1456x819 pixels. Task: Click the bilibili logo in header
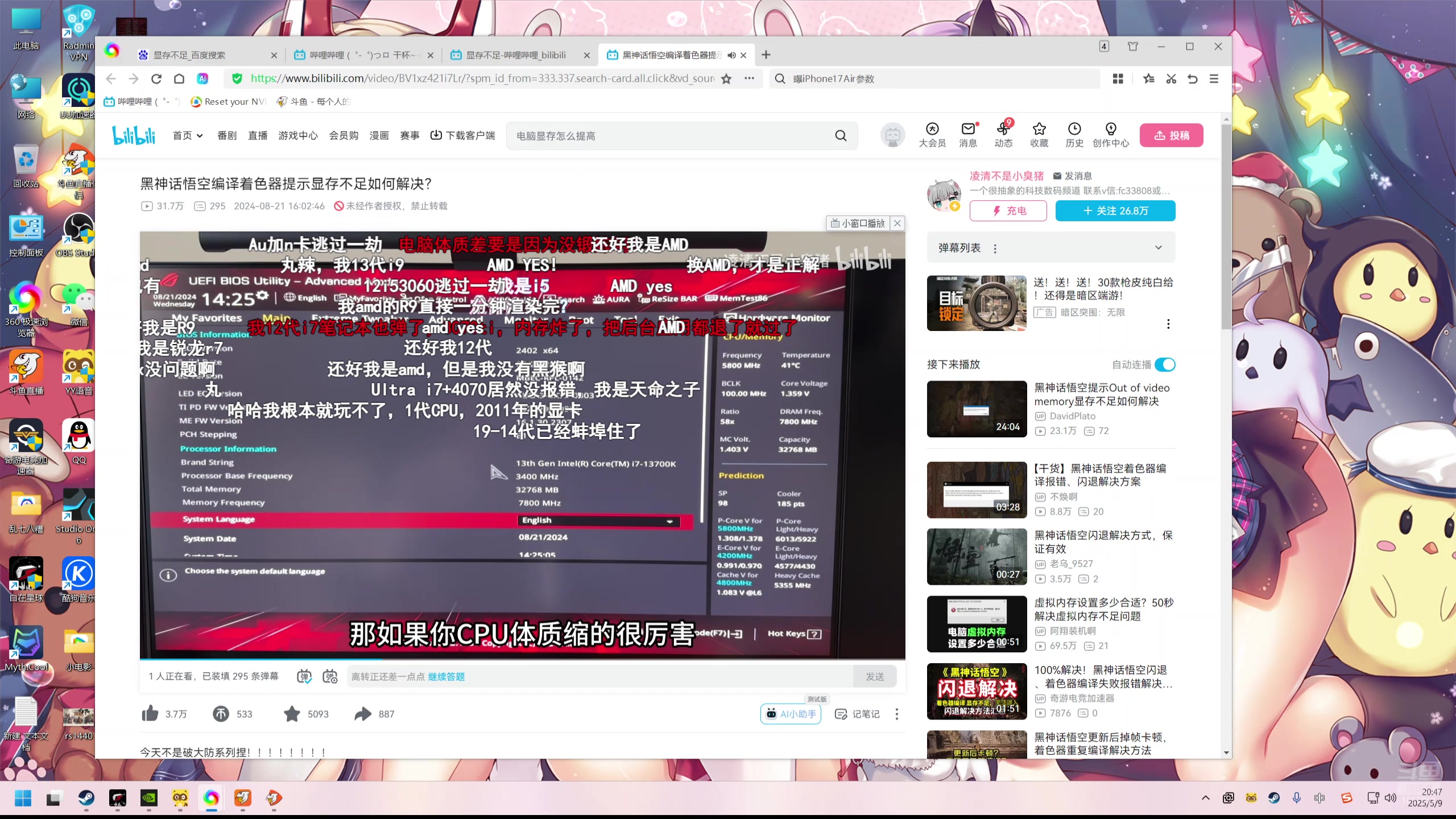tap(134, 135)
